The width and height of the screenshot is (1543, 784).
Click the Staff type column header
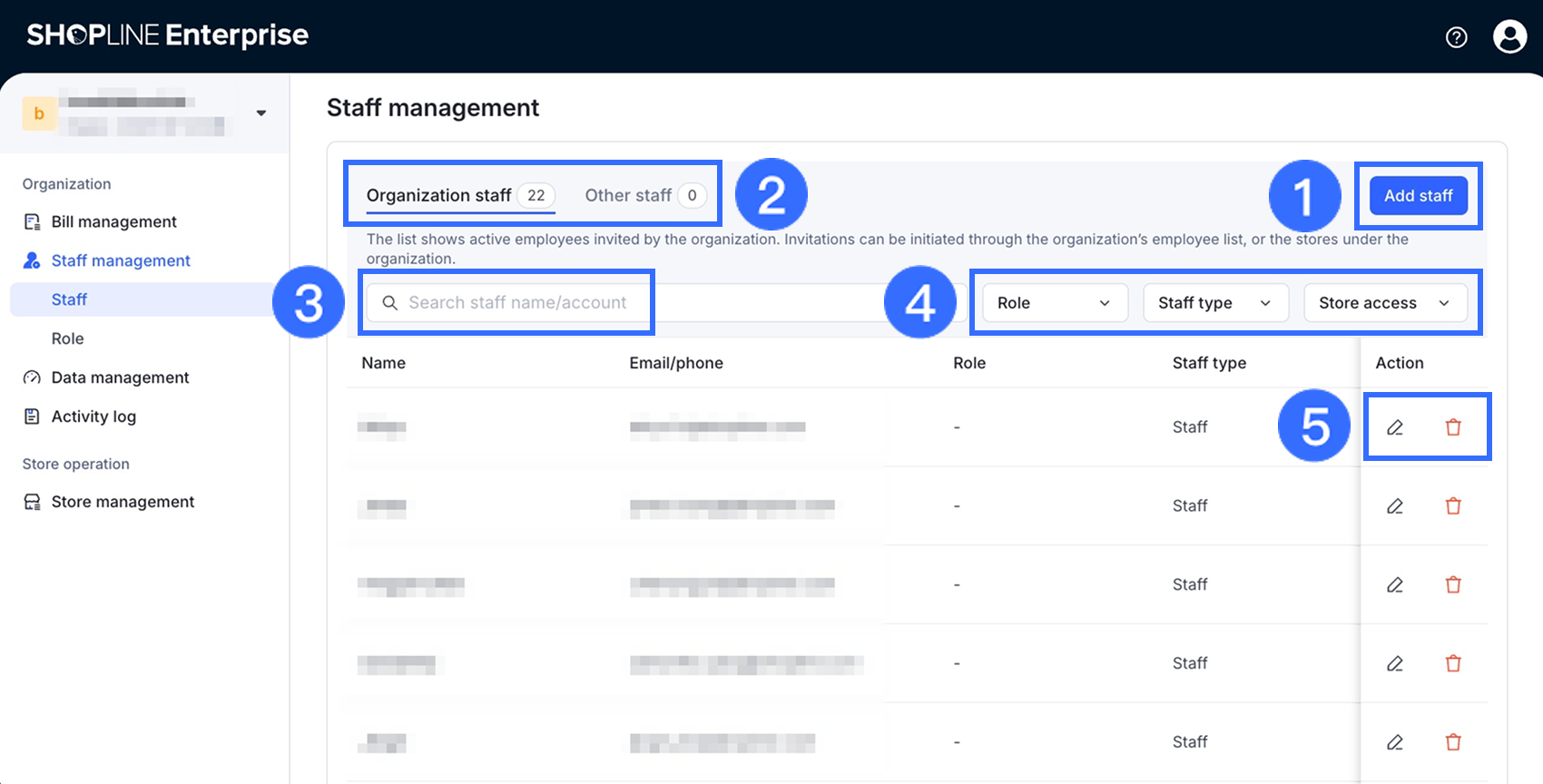[x=1209, y=363]
